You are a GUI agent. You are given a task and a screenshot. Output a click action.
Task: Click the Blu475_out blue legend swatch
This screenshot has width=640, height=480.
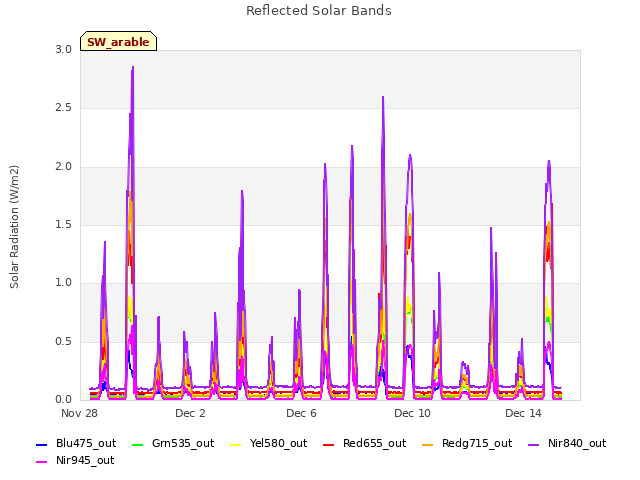(x=42, y=444)
